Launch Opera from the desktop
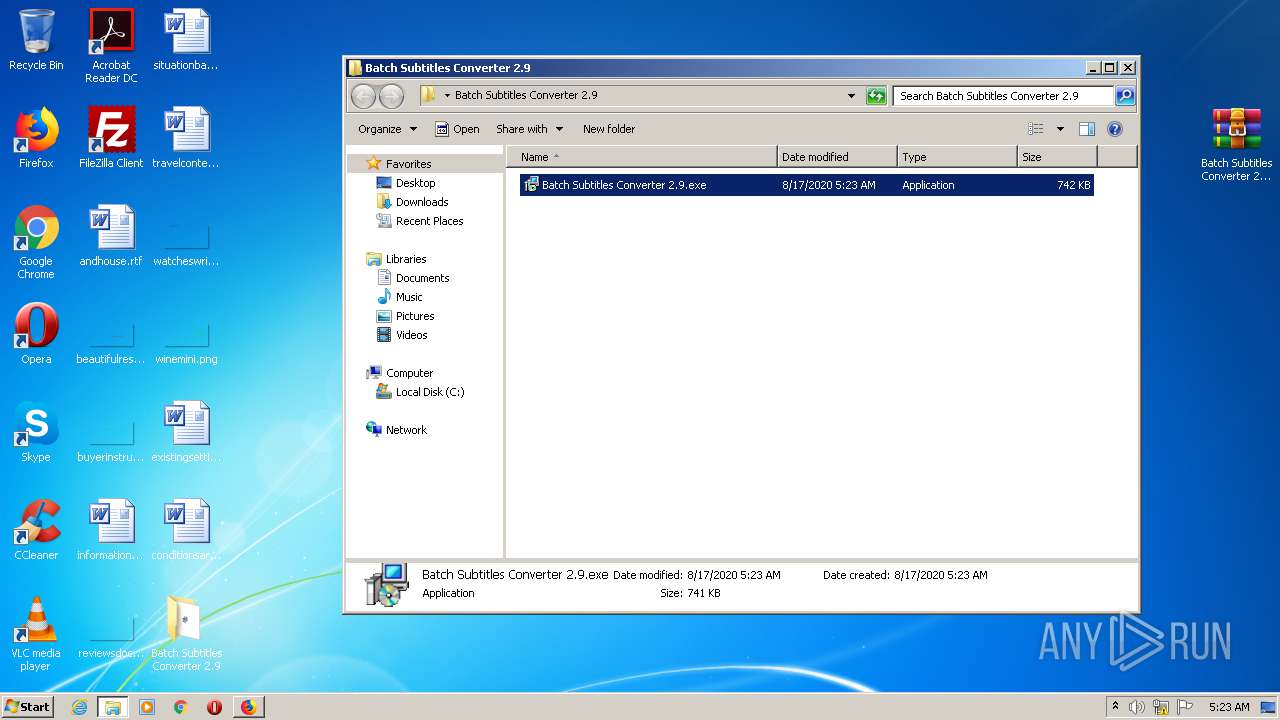Image resolution: width=1280 pixels, height=720 pixels. click(36, 334)
